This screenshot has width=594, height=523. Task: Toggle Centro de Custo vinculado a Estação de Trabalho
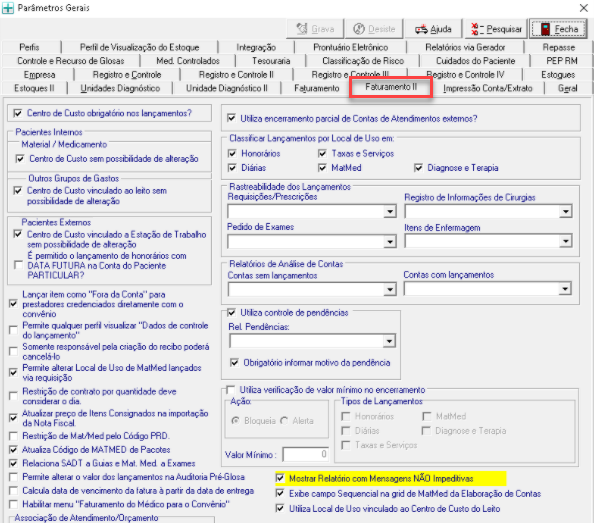(17, 234)
